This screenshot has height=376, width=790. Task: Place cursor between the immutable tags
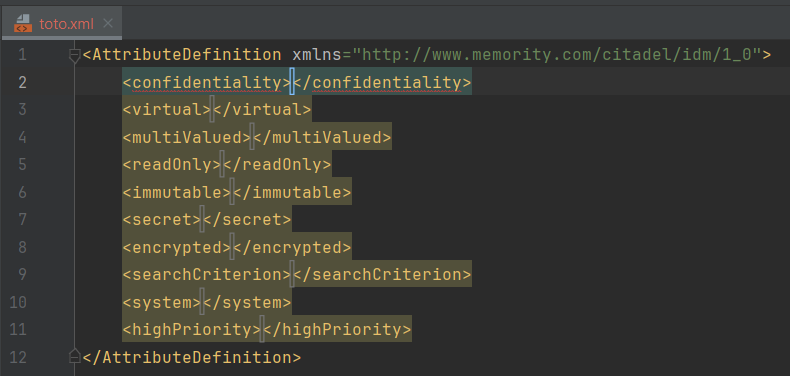tap(232, 192)
